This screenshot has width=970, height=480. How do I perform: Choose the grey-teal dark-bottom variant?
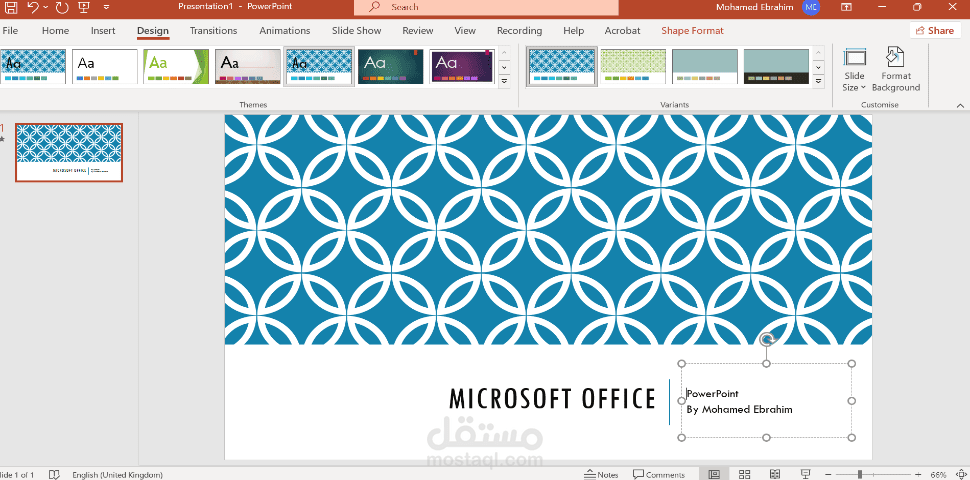pos(776,66)
